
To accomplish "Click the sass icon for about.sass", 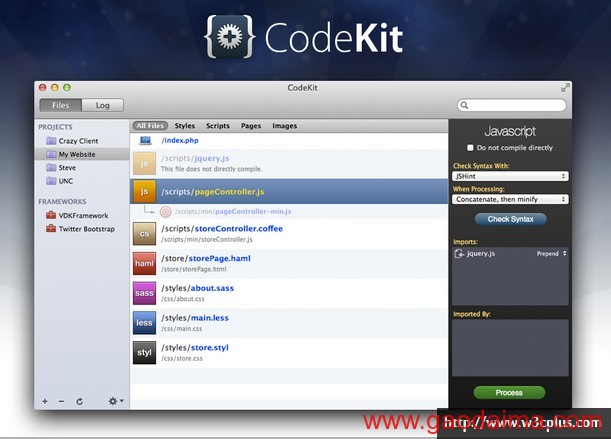I will point(144,293).
